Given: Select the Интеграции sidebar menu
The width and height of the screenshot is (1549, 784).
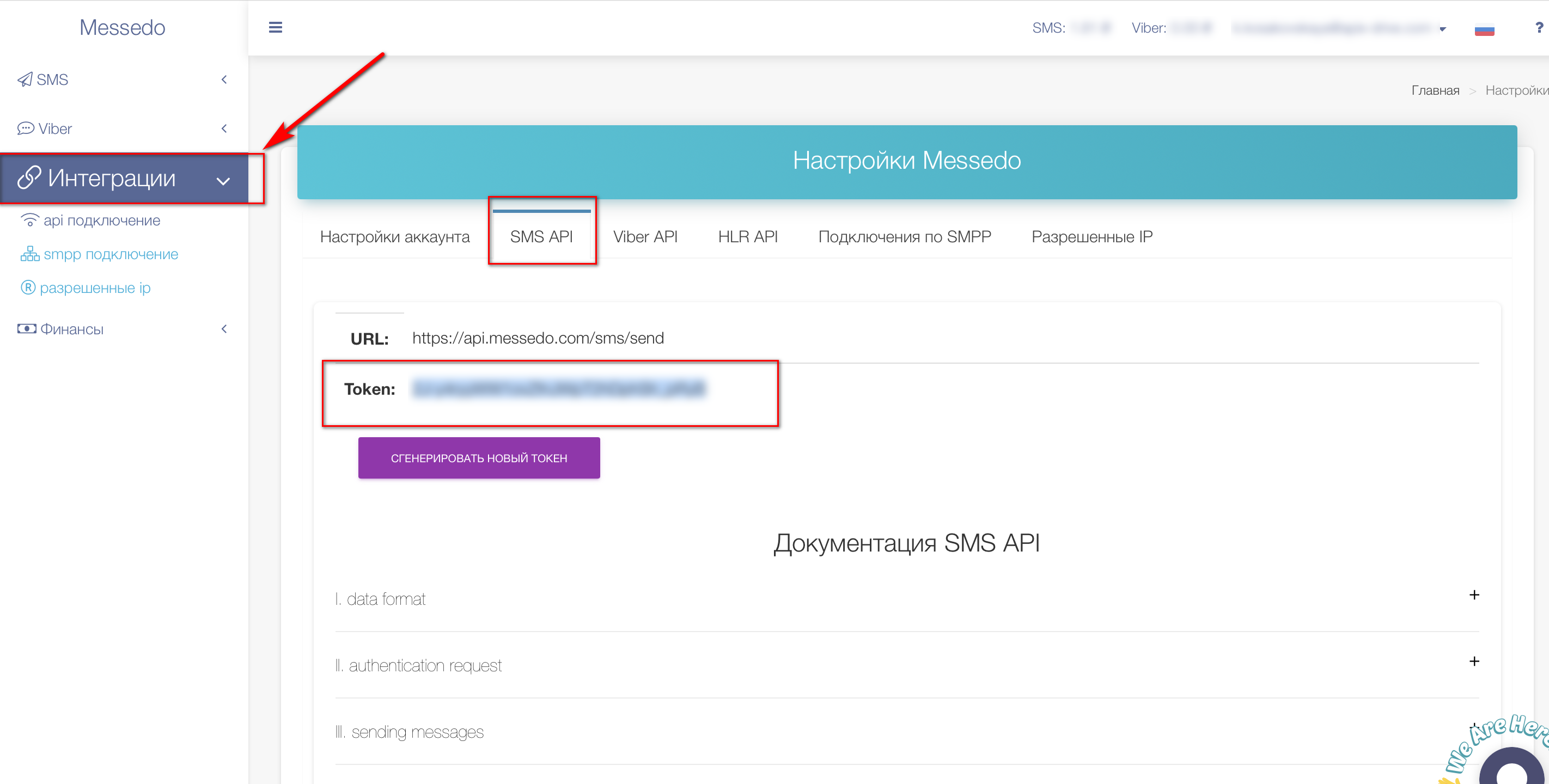Looking at the screenshot, I should (124, 179).
